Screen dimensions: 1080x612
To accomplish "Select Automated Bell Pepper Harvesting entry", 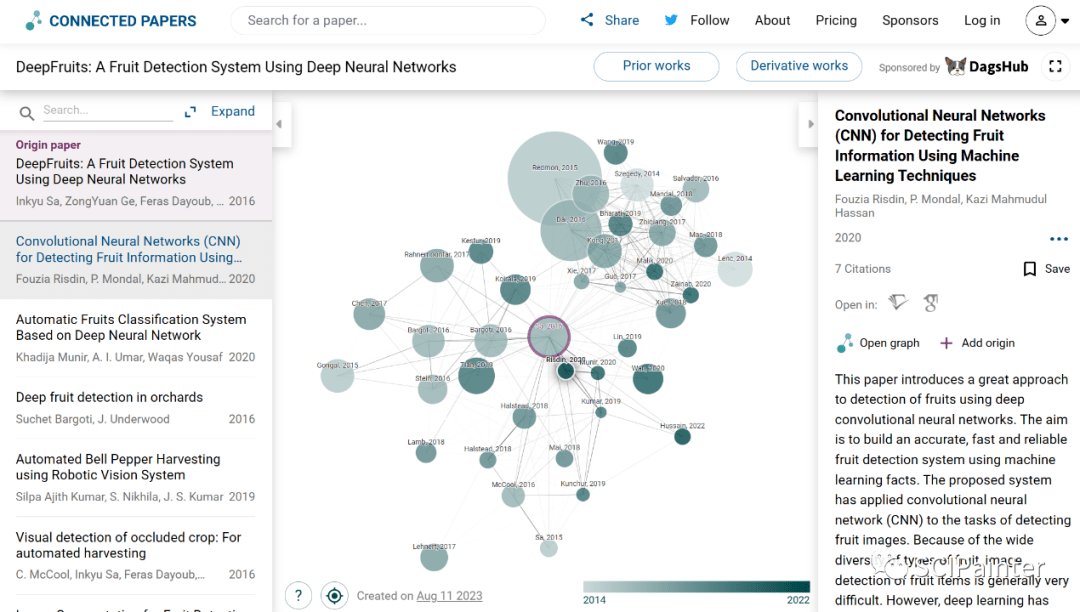I will [136, 477].
